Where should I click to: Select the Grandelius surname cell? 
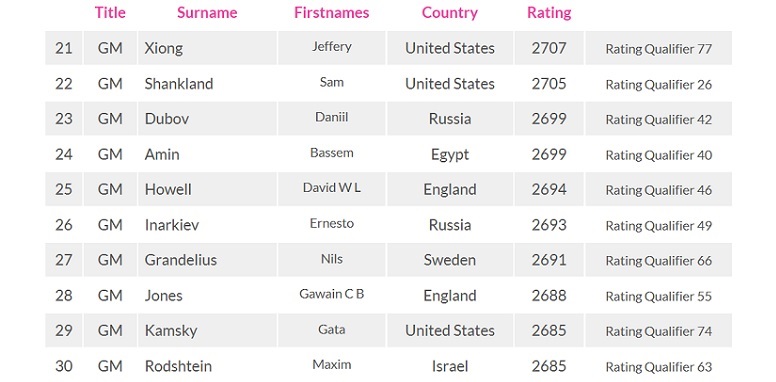(207, 260)
